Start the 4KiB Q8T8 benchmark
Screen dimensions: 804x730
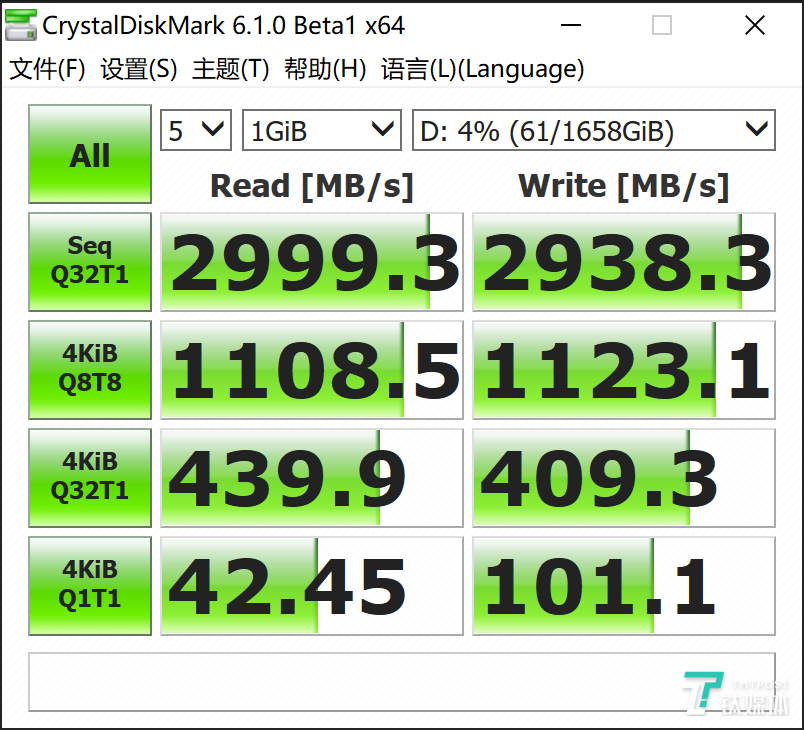coord(89,369)
